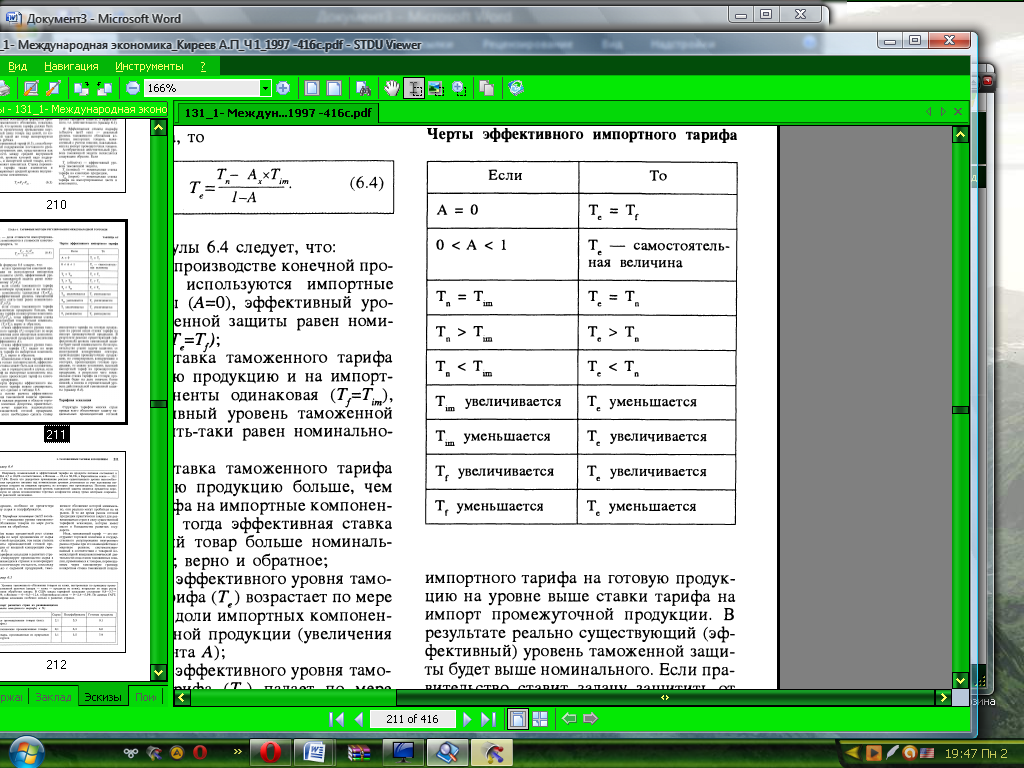The height and width of the screenshot is (768, 1024).
Task: Click the globe help icon in toolbar
Action: [516, 88]
